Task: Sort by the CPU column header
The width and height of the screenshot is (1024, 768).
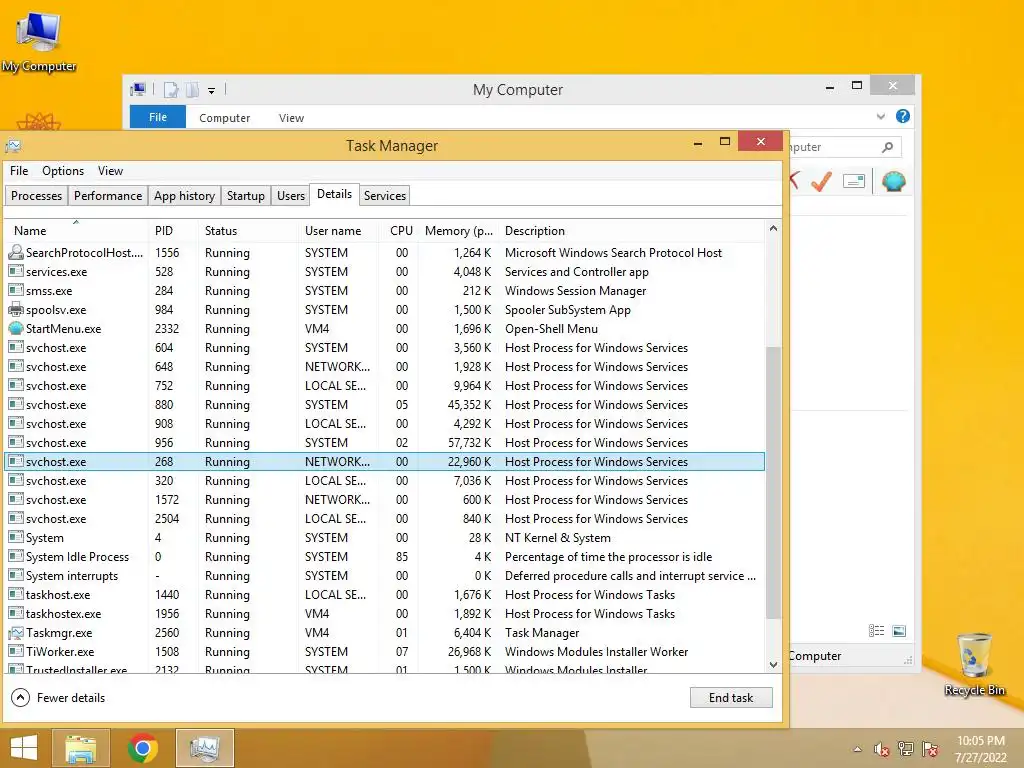Action: (x=399, y=231)
